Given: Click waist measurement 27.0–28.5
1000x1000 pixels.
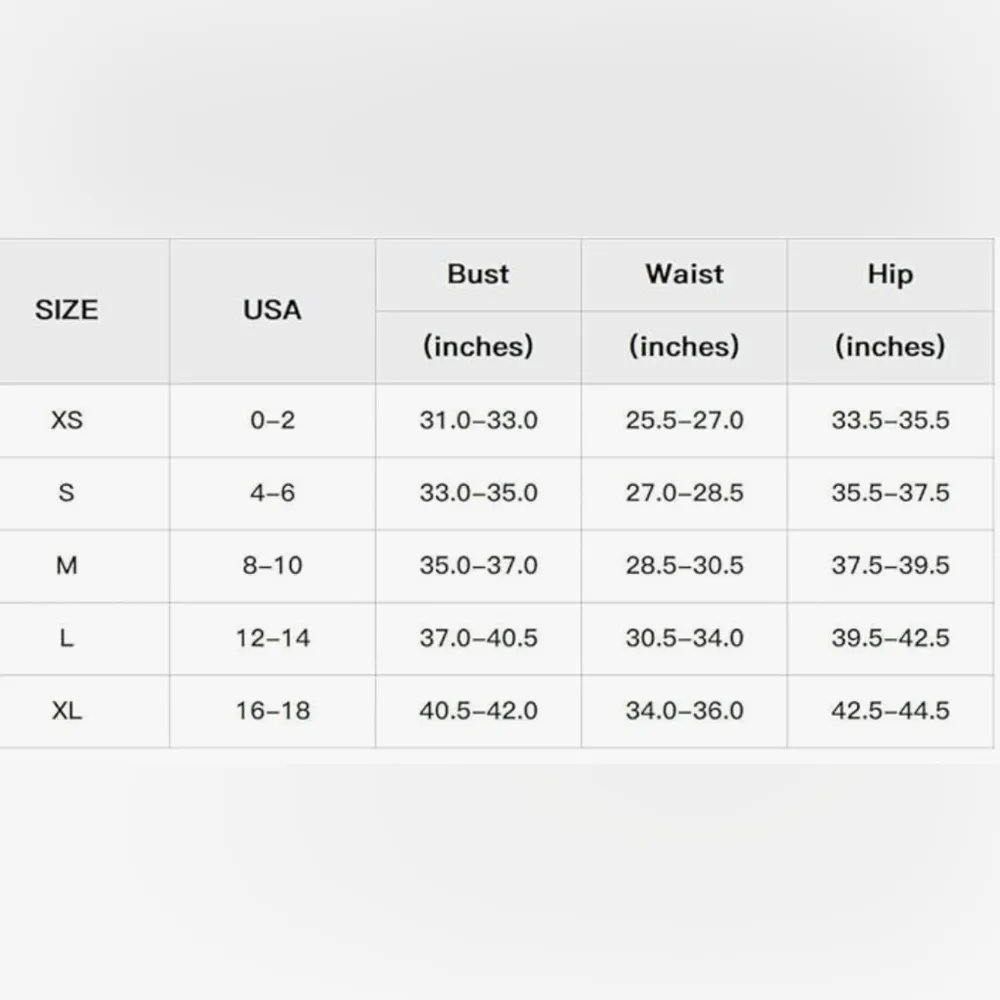Looking at the screenshot, I should (x=684, y=493).
